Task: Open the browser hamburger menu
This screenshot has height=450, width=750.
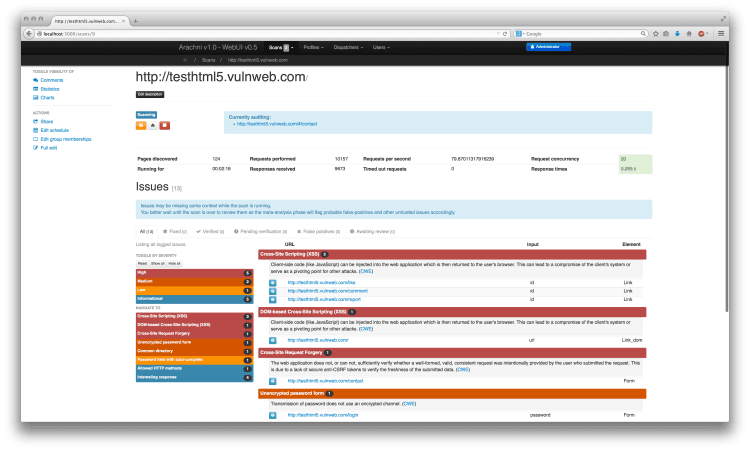Action: point(721,33)
